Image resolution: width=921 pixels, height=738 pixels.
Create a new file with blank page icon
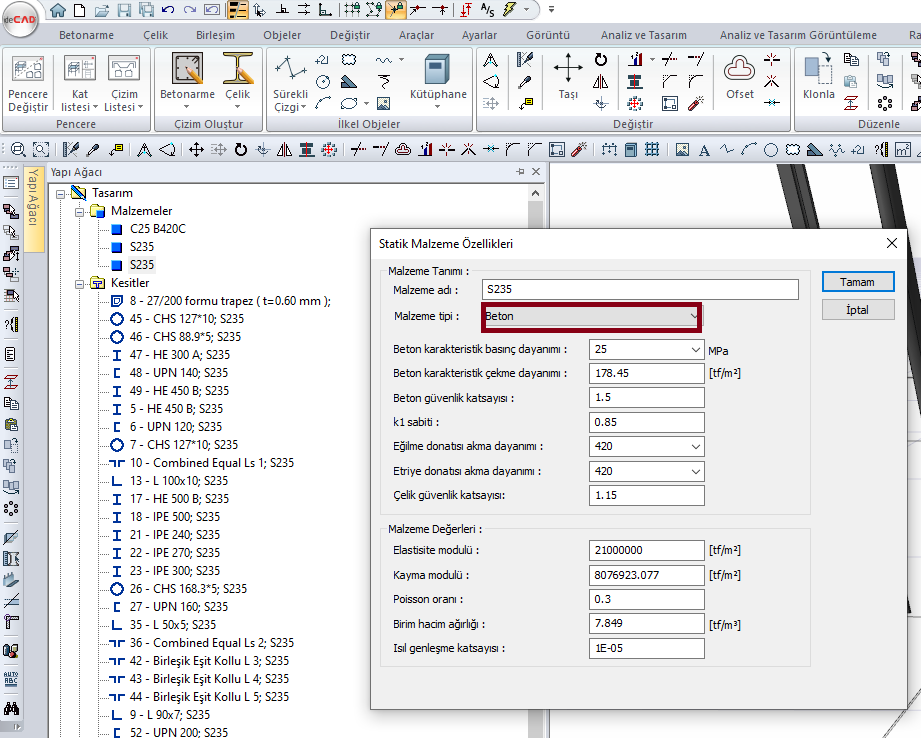(79, 9)
